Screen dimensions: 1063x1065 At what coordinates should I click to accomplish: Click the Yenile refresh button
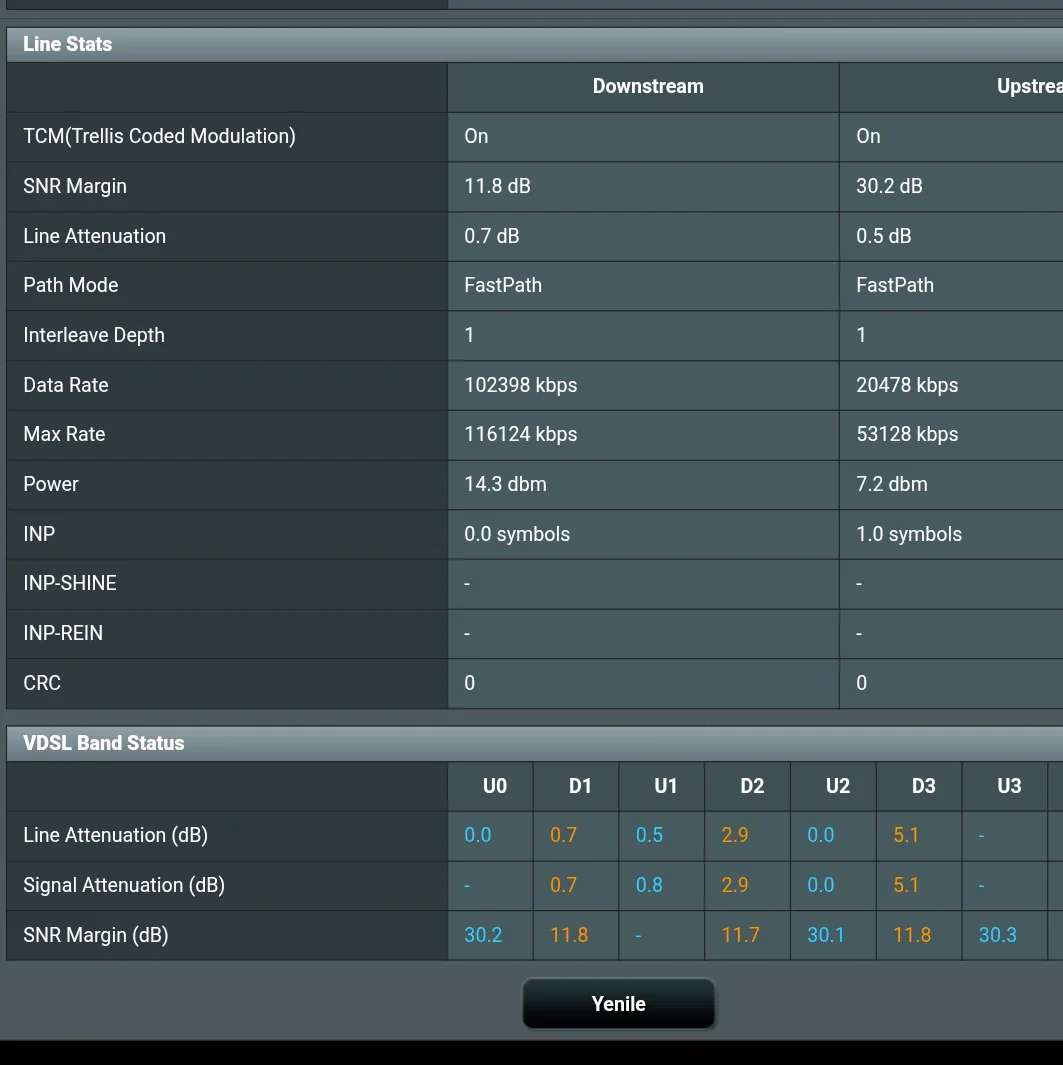(x=618, y=1004)
